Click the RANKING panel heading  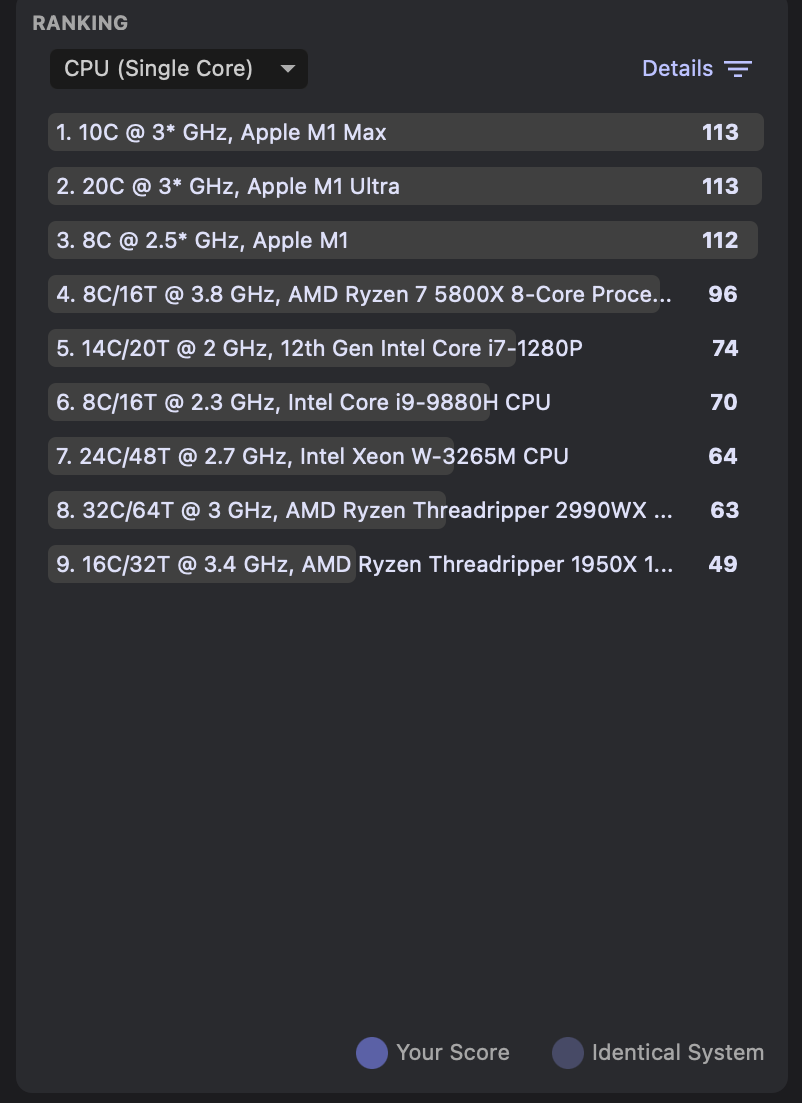(x=80, y=23)
